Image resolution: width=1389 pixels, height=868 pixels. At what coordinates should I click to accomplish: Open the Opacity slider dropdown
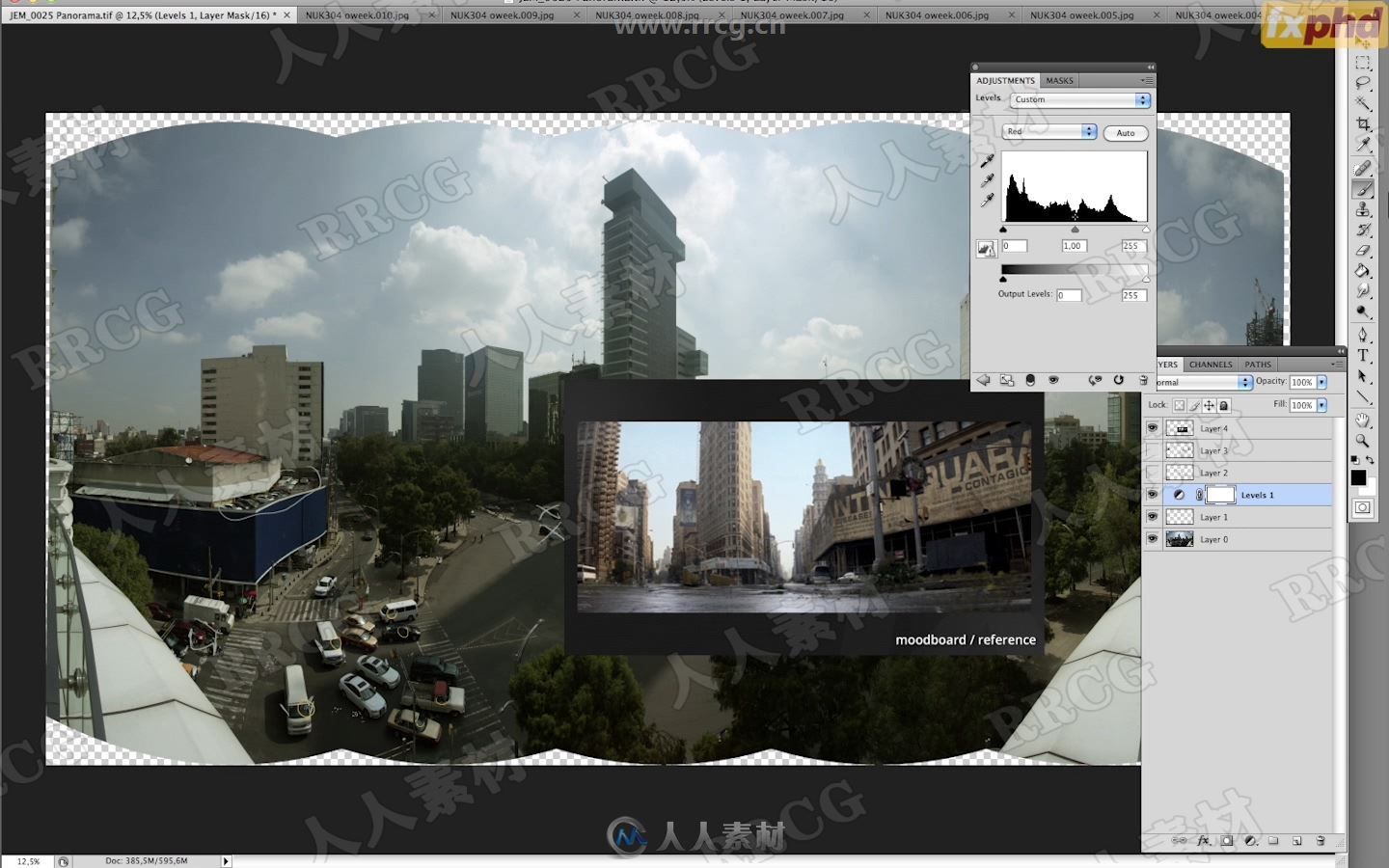point(1321,382)
